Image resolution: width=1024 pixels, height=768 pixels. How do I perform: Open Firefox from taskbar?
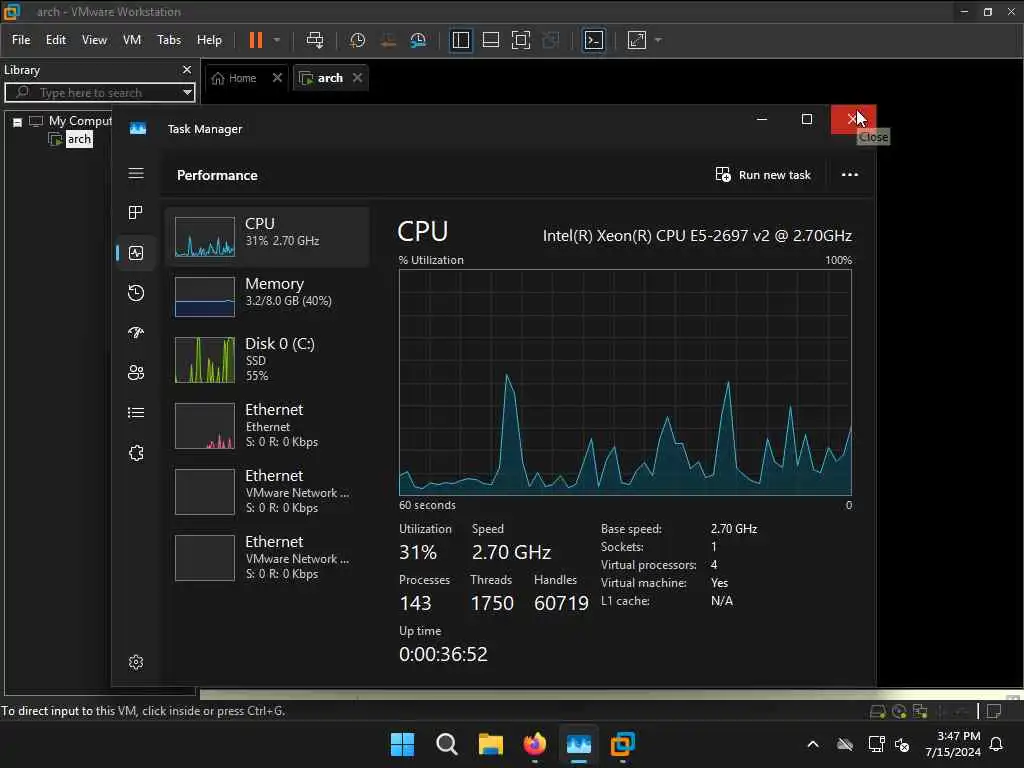tap(535, 744)
